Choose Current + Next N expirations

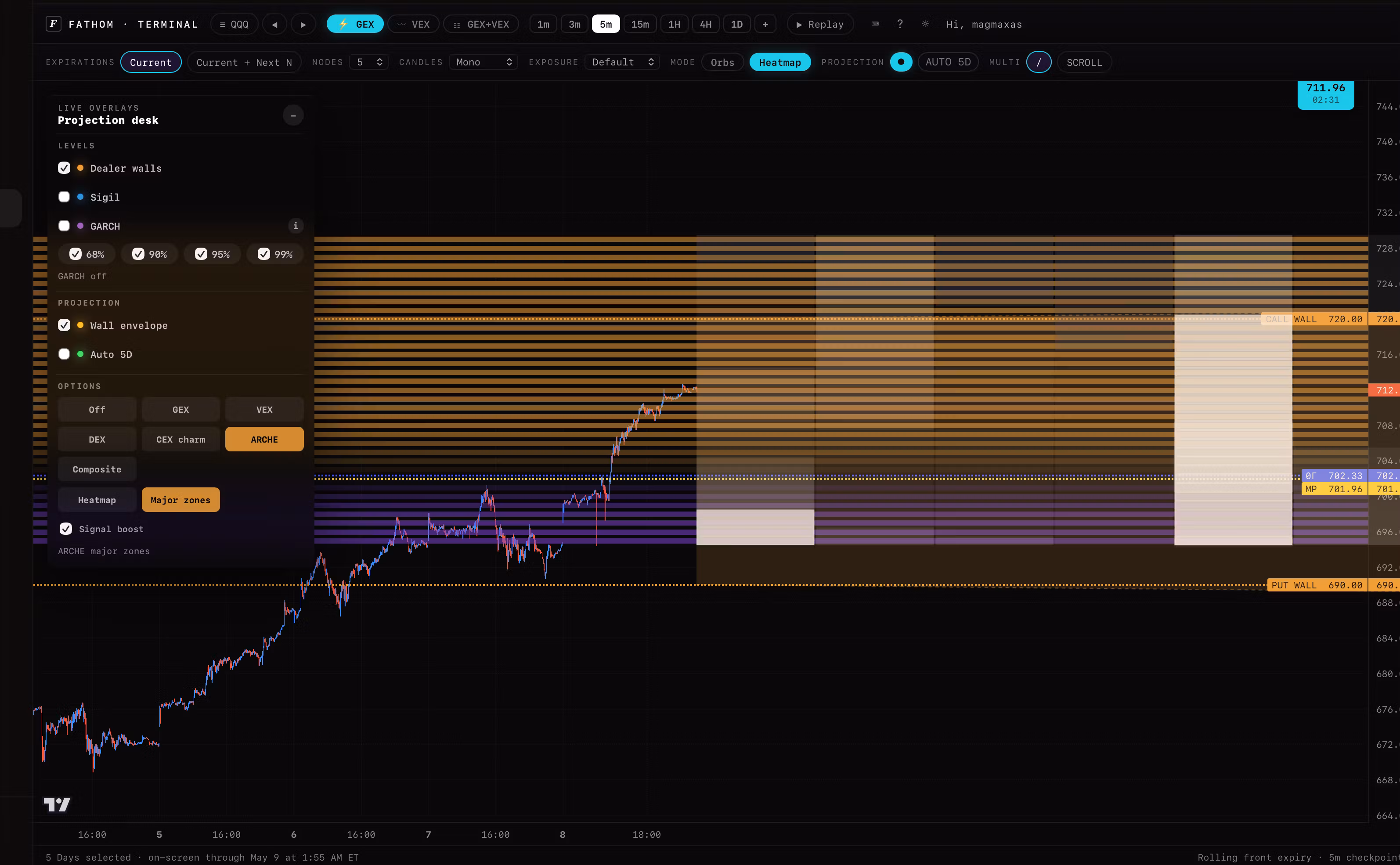[x=244, y=62]
